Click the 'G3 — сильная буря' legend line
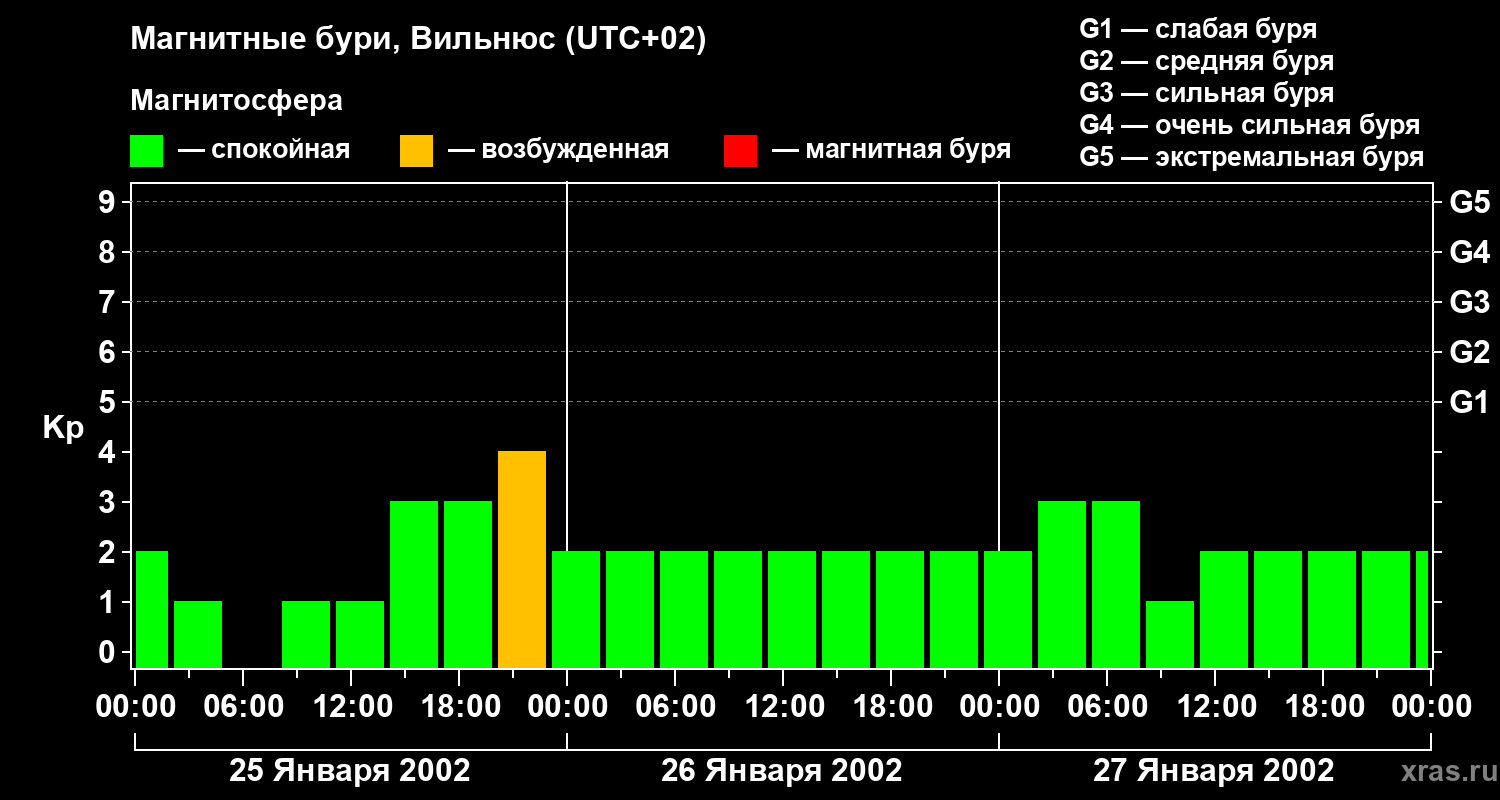Screen dimensions: 1500x800 tap(1206, 93)
